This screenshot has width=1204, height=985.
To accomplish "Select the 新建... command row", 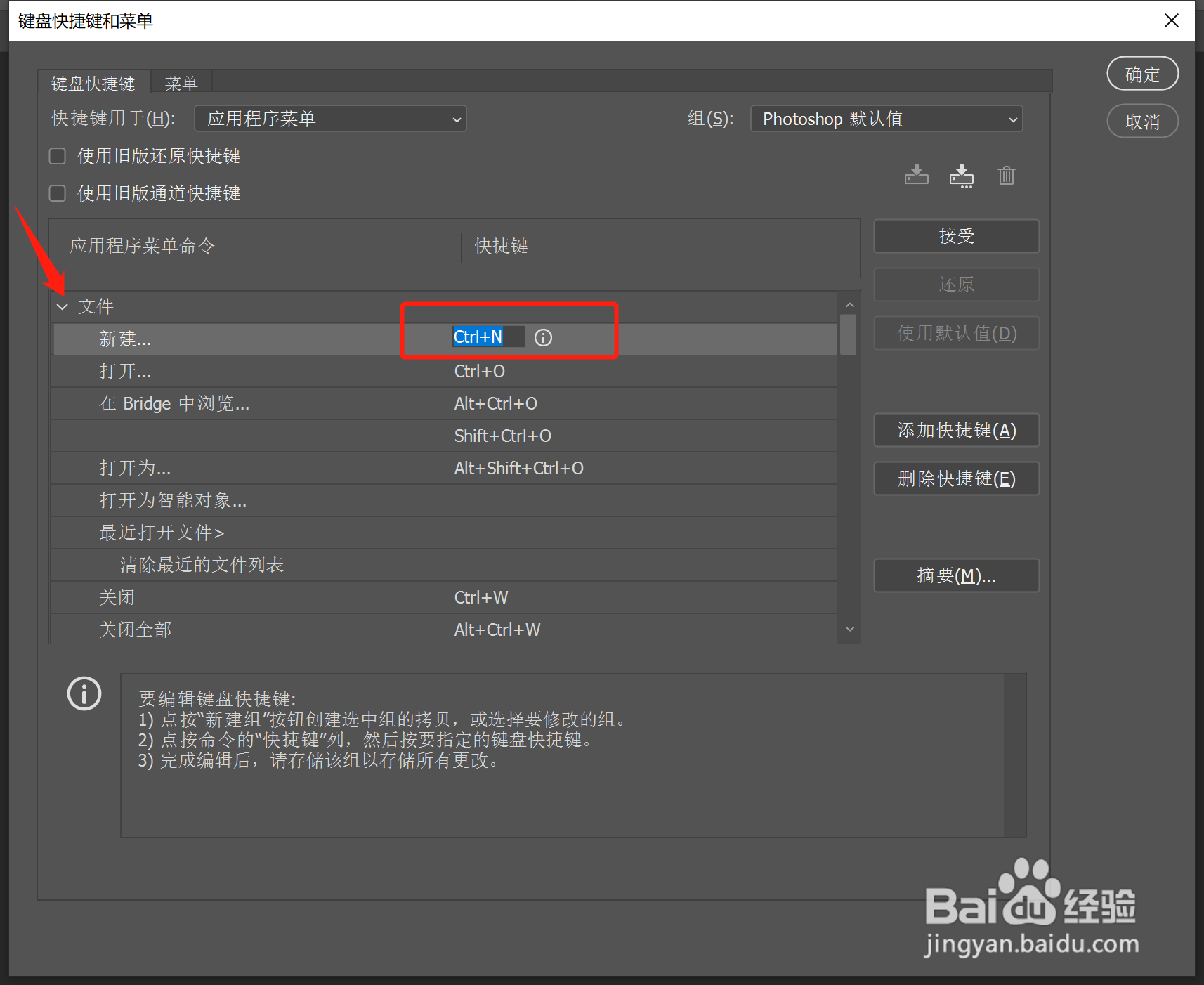I will [444, 339].
